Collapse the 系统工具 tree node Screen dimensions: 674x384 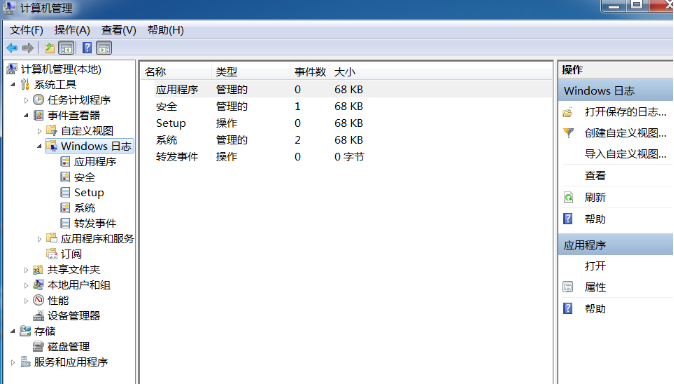tap(13, 85)
